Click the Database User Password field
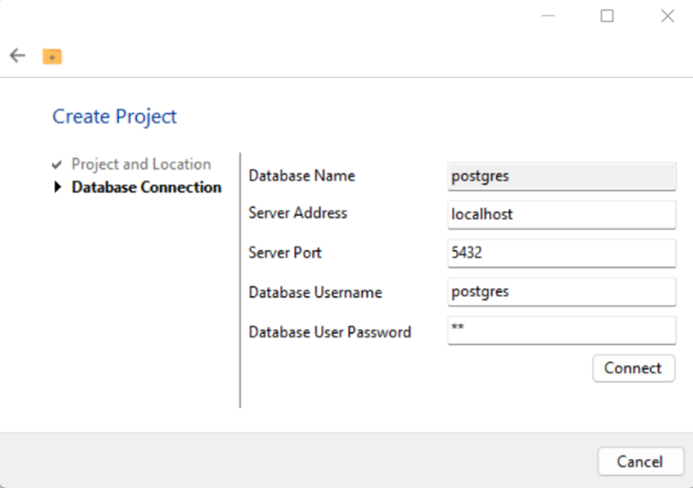The image size is (693, 488). pos(562,330)
